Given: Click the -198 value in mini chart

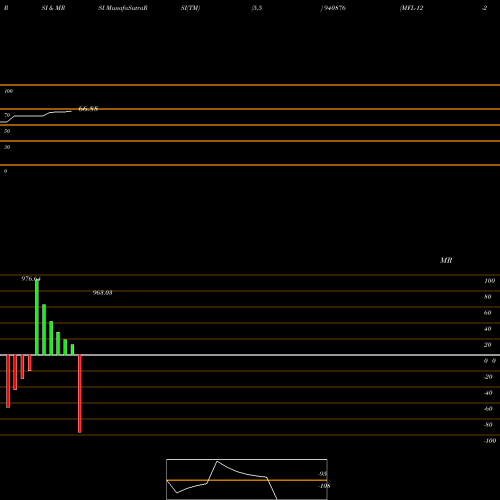Looking at the screenshot, I should click(x=324, y=486).
